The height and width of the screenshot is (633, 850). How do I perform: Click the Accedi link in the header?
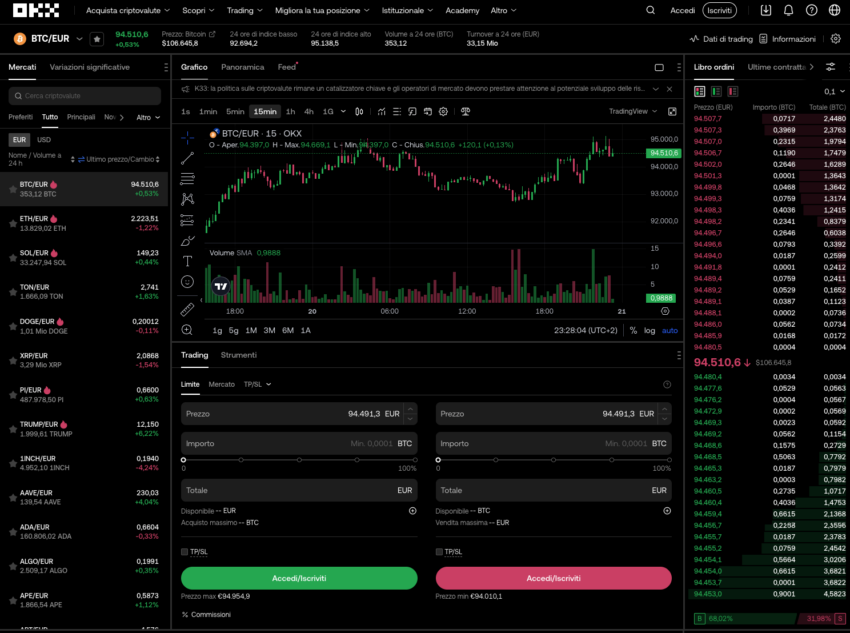coord(682,10)
